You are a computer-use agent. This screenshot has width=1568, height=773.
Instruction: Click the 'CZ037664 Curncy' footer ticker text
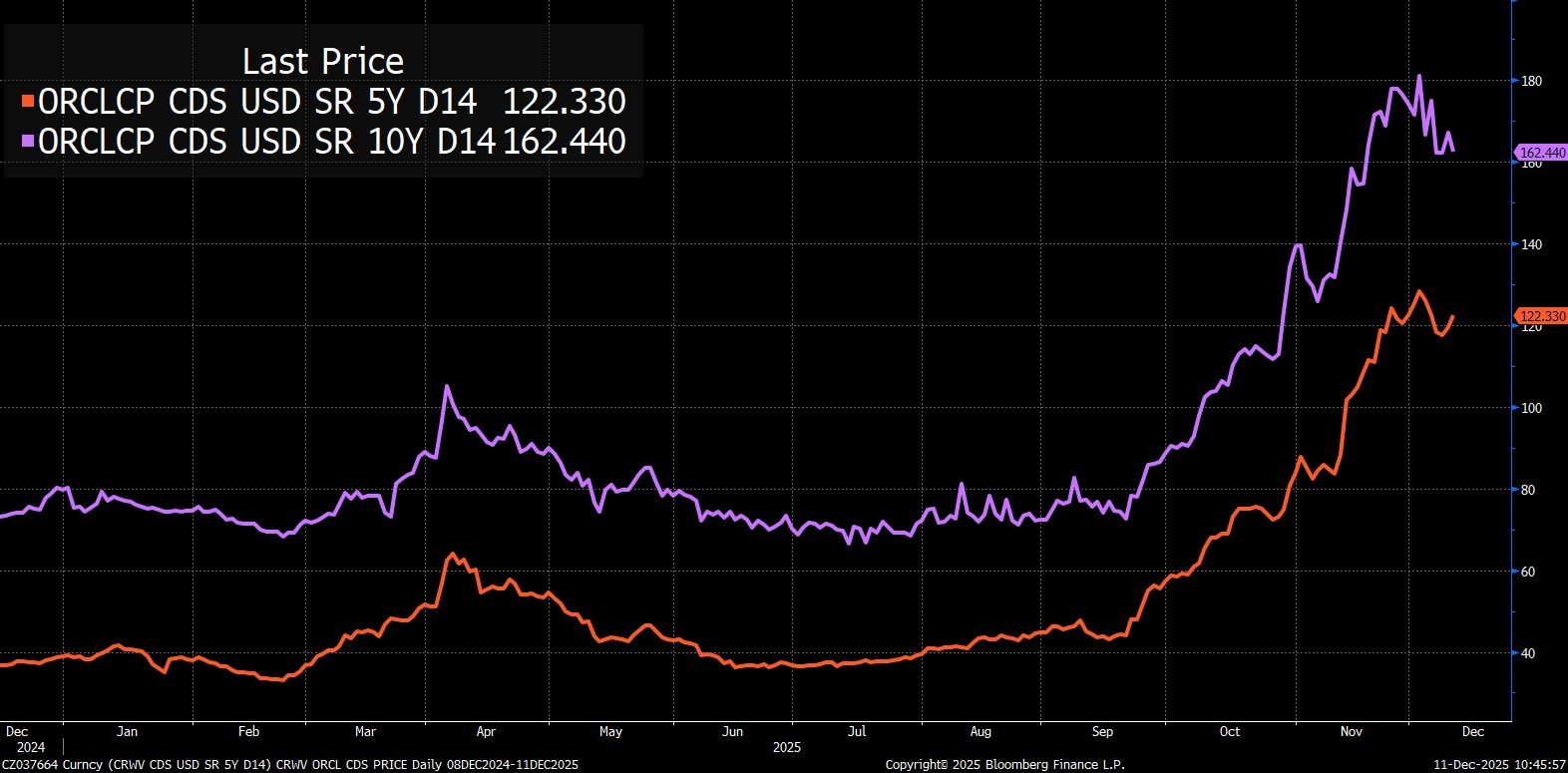click(52, 764)
